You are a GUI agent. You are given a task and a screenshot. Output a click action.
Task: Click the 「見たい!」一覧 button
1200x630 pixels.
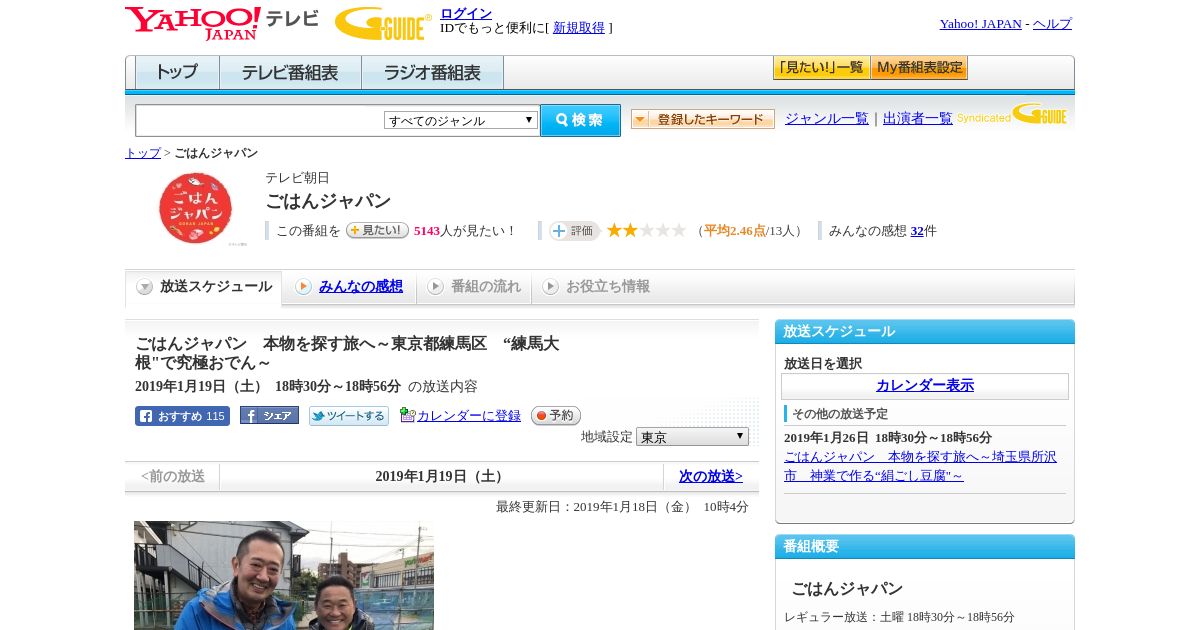click(x=821, y=68)
